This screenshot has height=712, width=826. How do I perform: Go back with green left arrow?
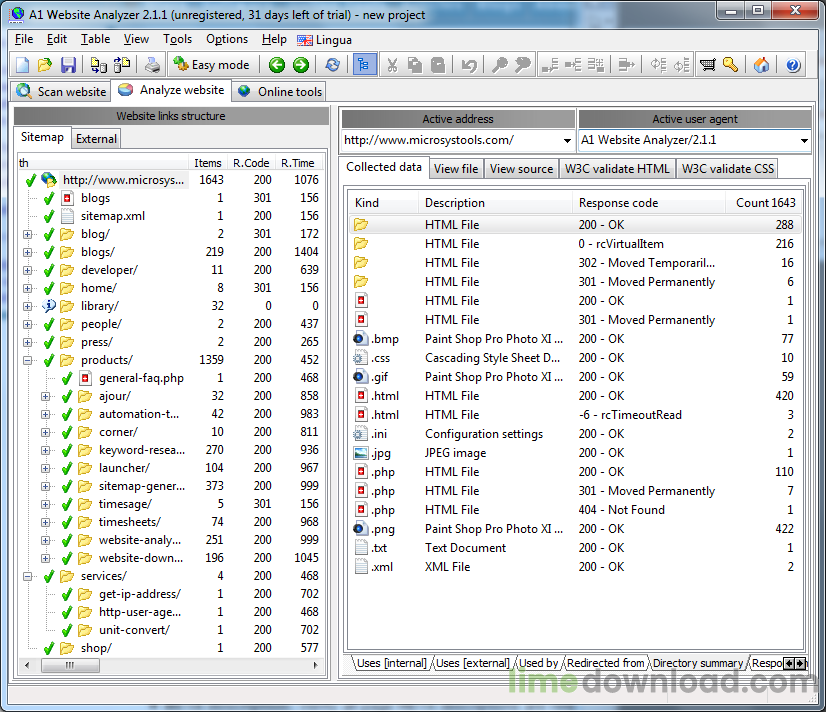[277, 65]
